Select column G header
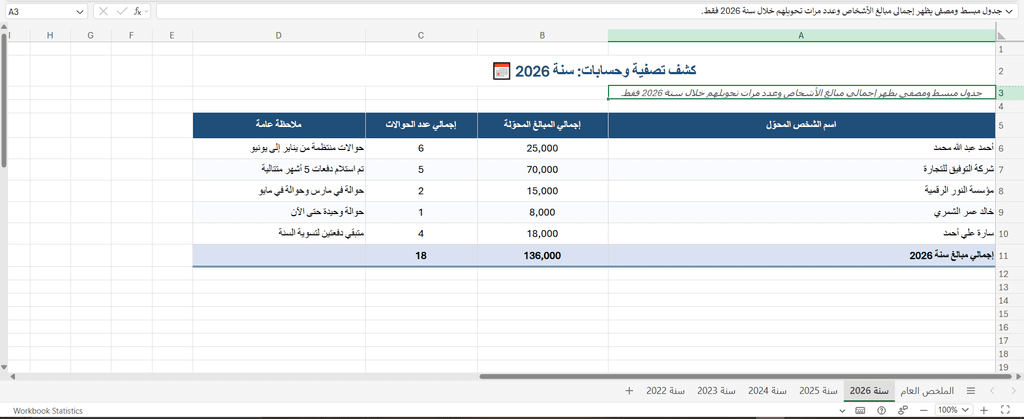Screen dimensions: 1024x419 point(90,36)
